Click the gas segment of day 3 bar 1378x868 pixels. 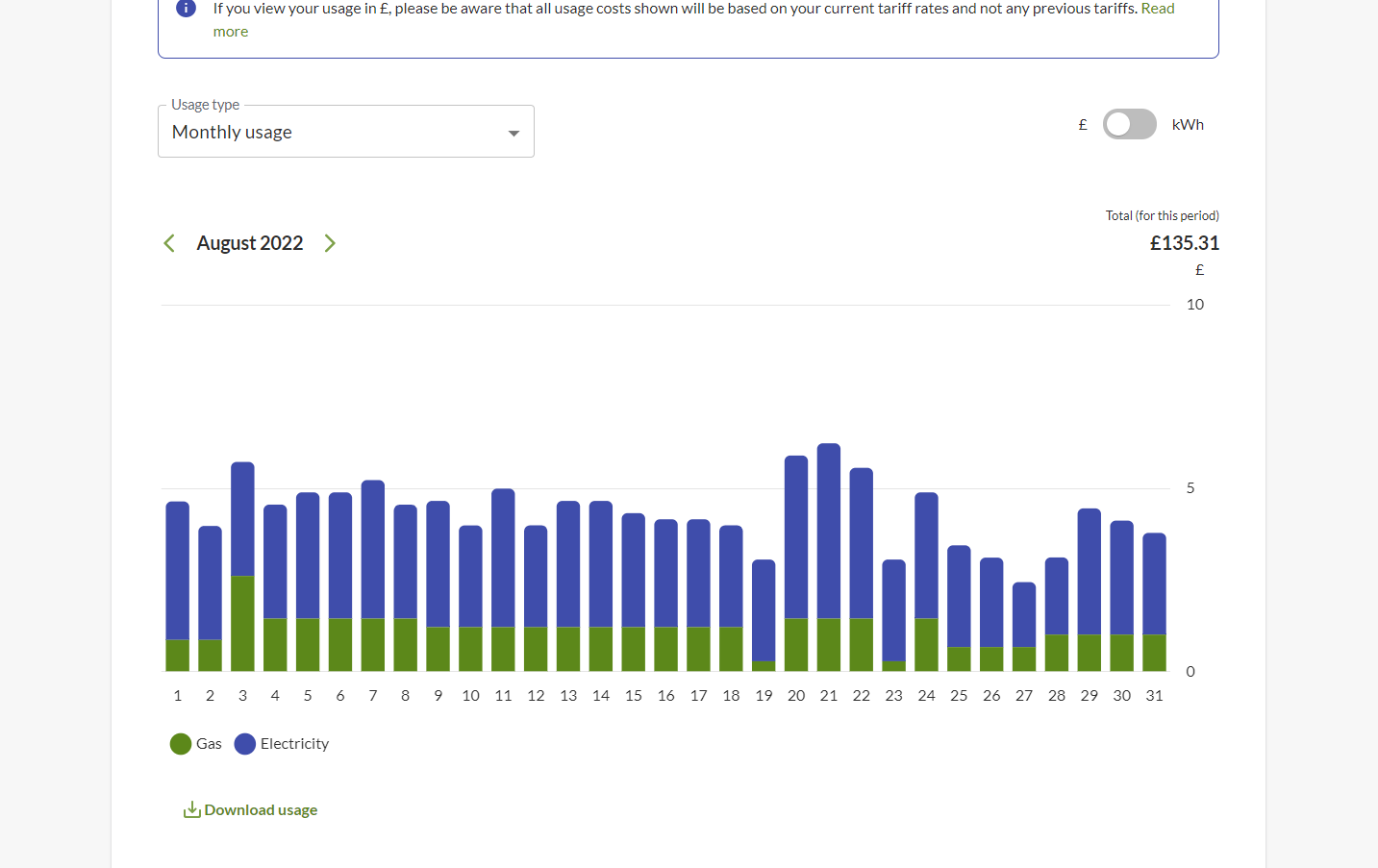click(242, 623)
